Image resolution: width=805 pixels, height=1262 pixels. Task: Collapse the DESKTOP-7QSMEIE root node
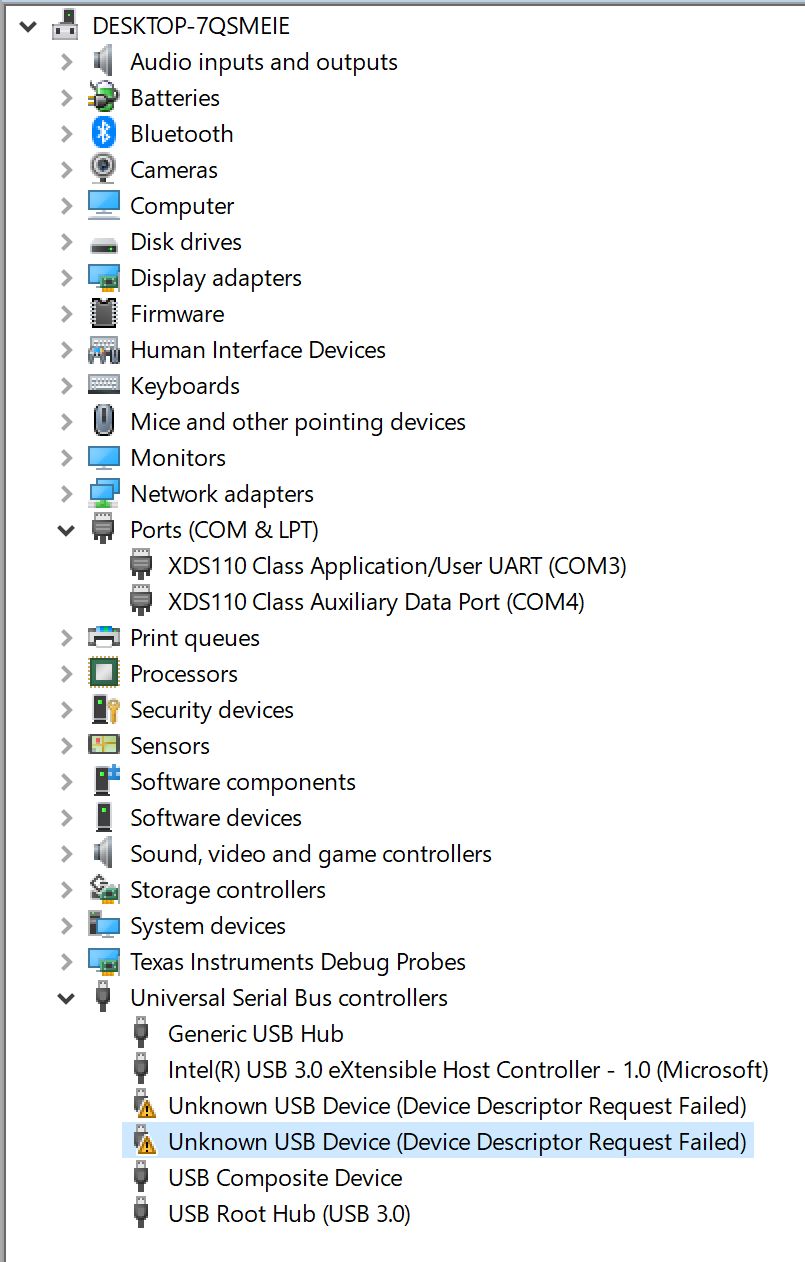click(x=28, y=26)
